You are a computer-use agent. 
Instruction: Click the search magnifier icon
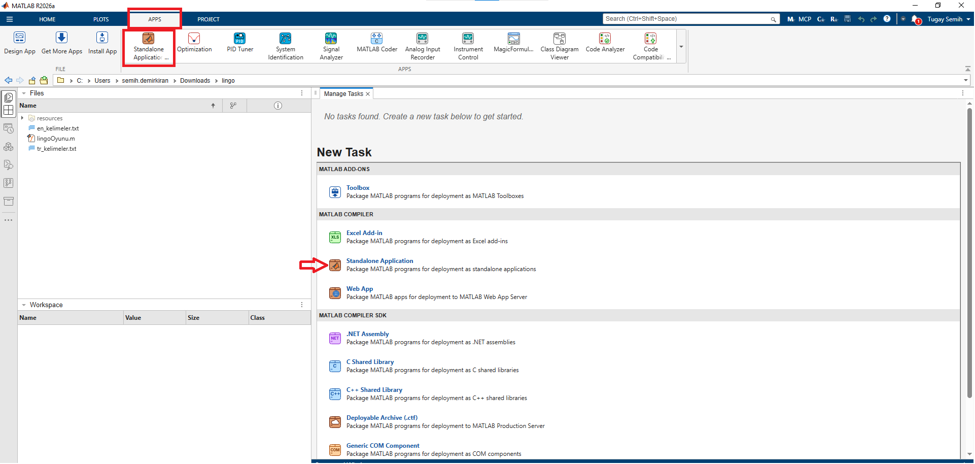(x=774, y=19)
